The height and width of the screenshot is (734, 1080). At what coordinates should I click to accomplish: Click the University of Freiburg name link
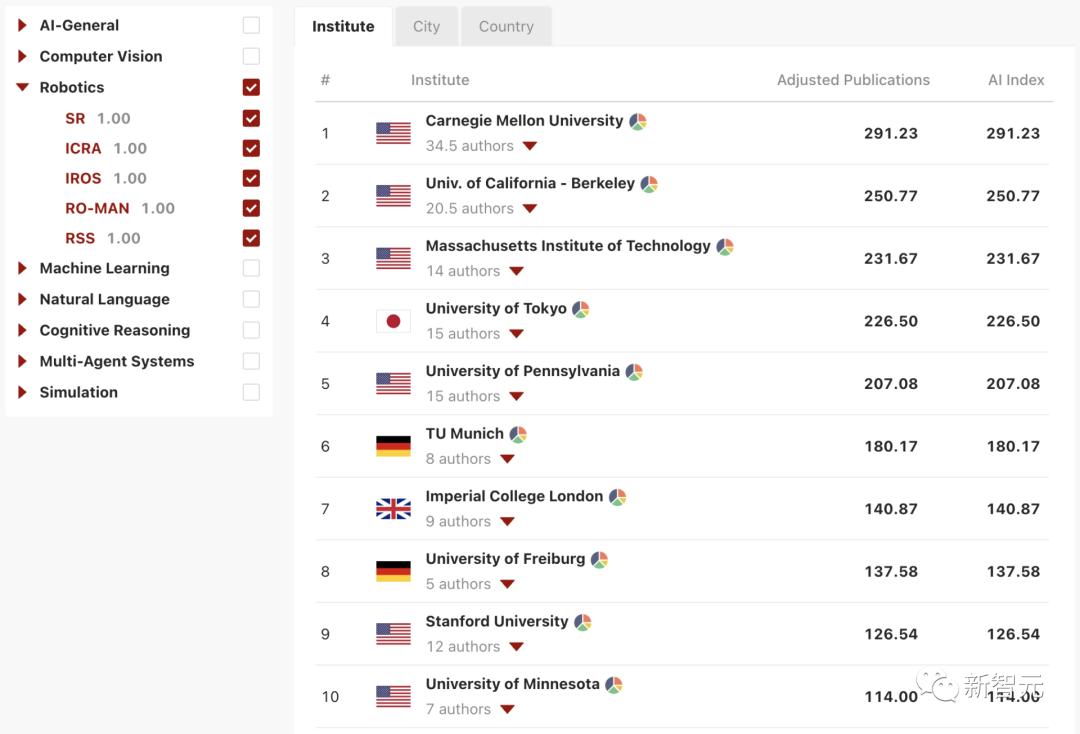click(x=505, y=559)
